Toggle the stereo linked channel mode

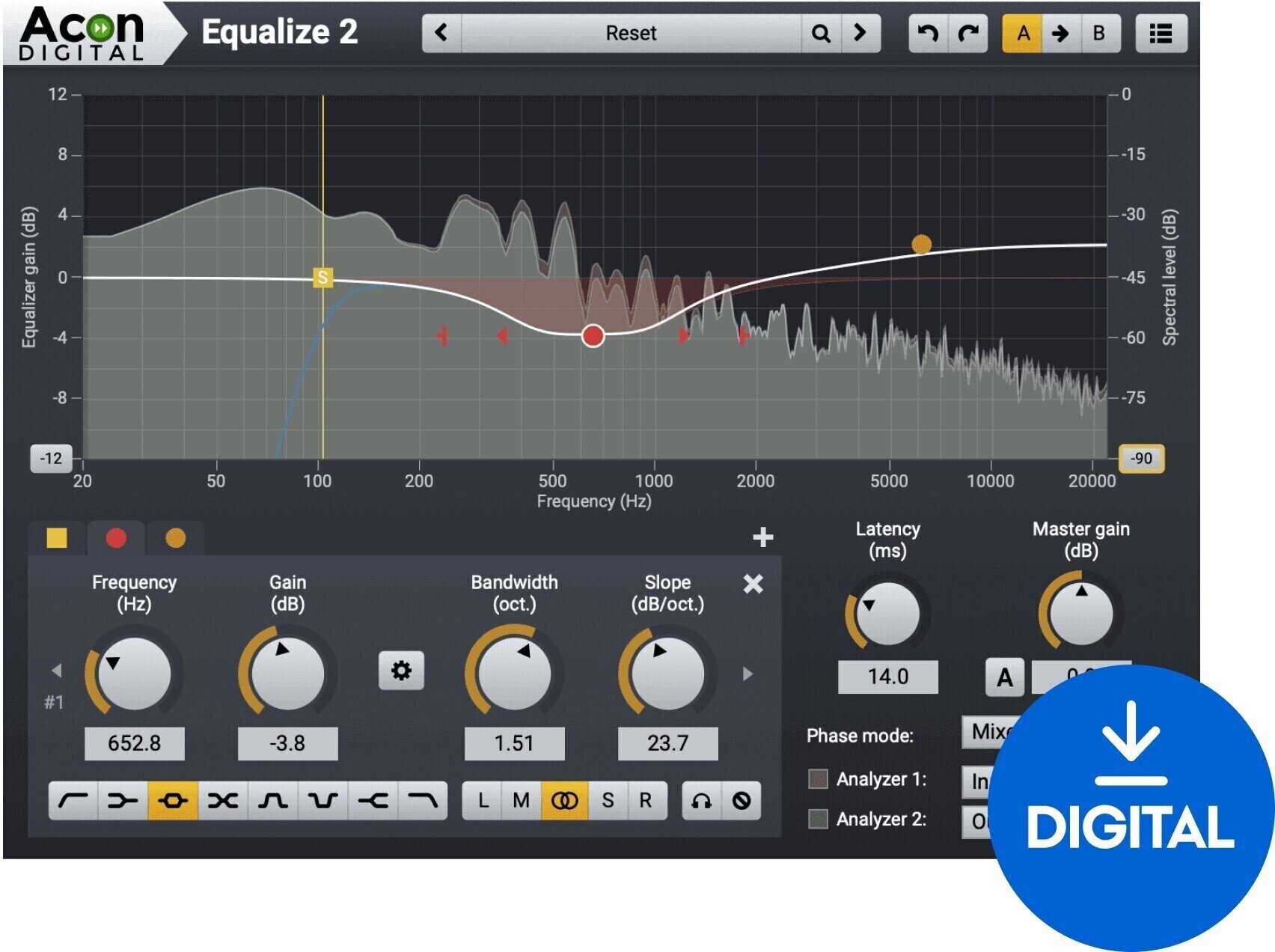click(565, 801)
